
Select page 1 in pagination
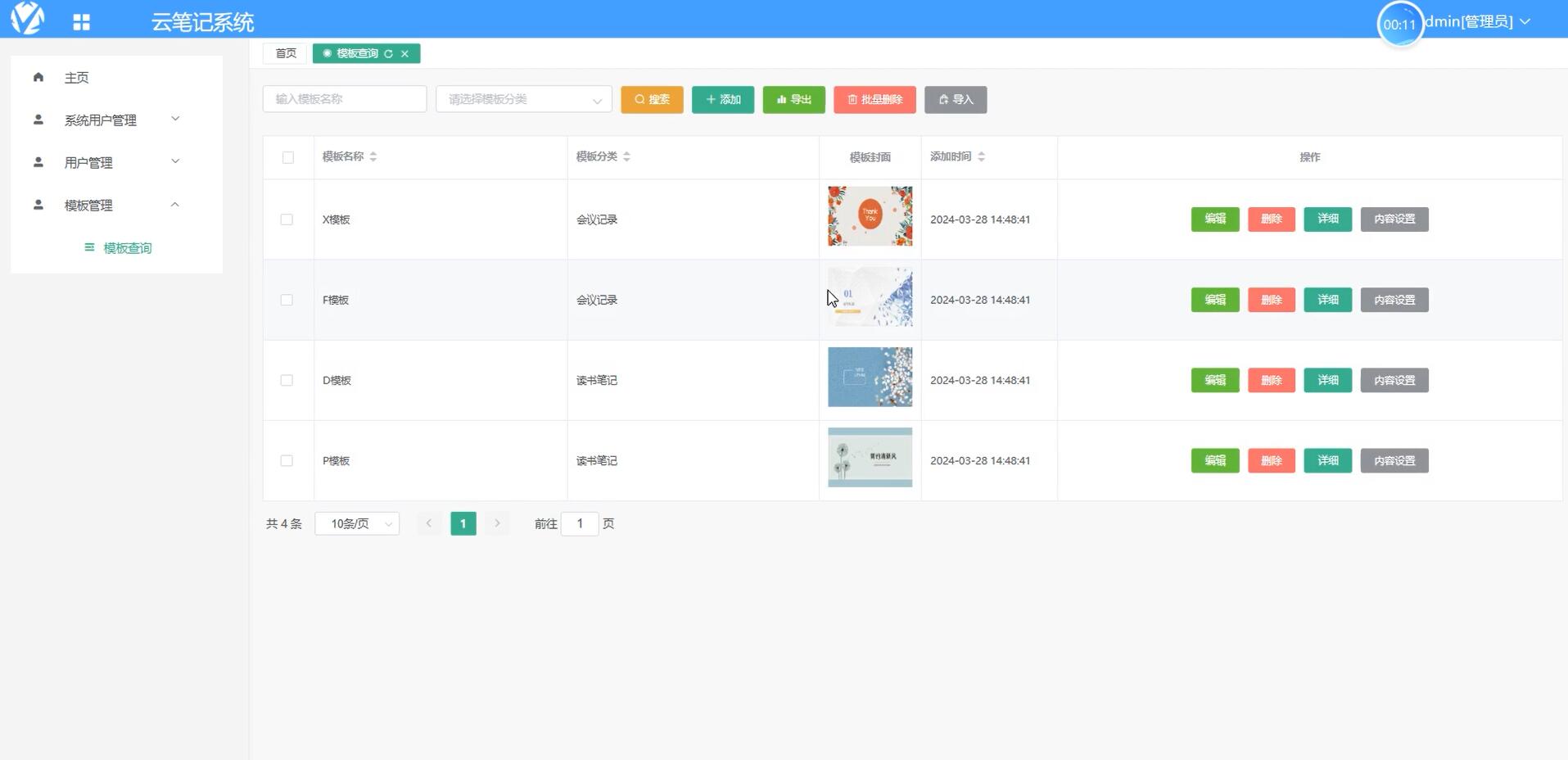(x=463, y=523)
